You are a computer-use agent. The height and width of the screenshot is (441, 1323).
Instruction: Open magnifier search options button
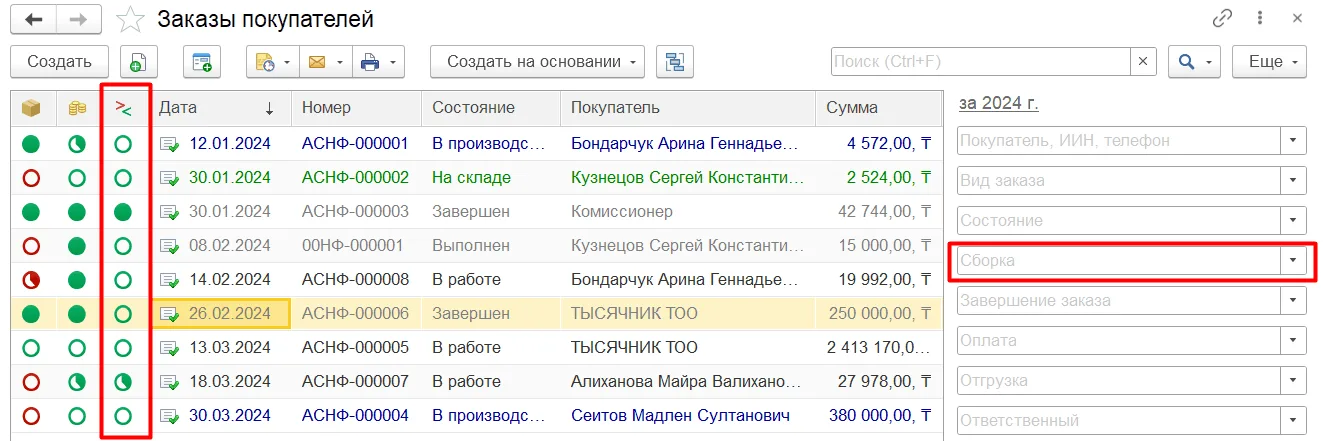coord(1194,62)
